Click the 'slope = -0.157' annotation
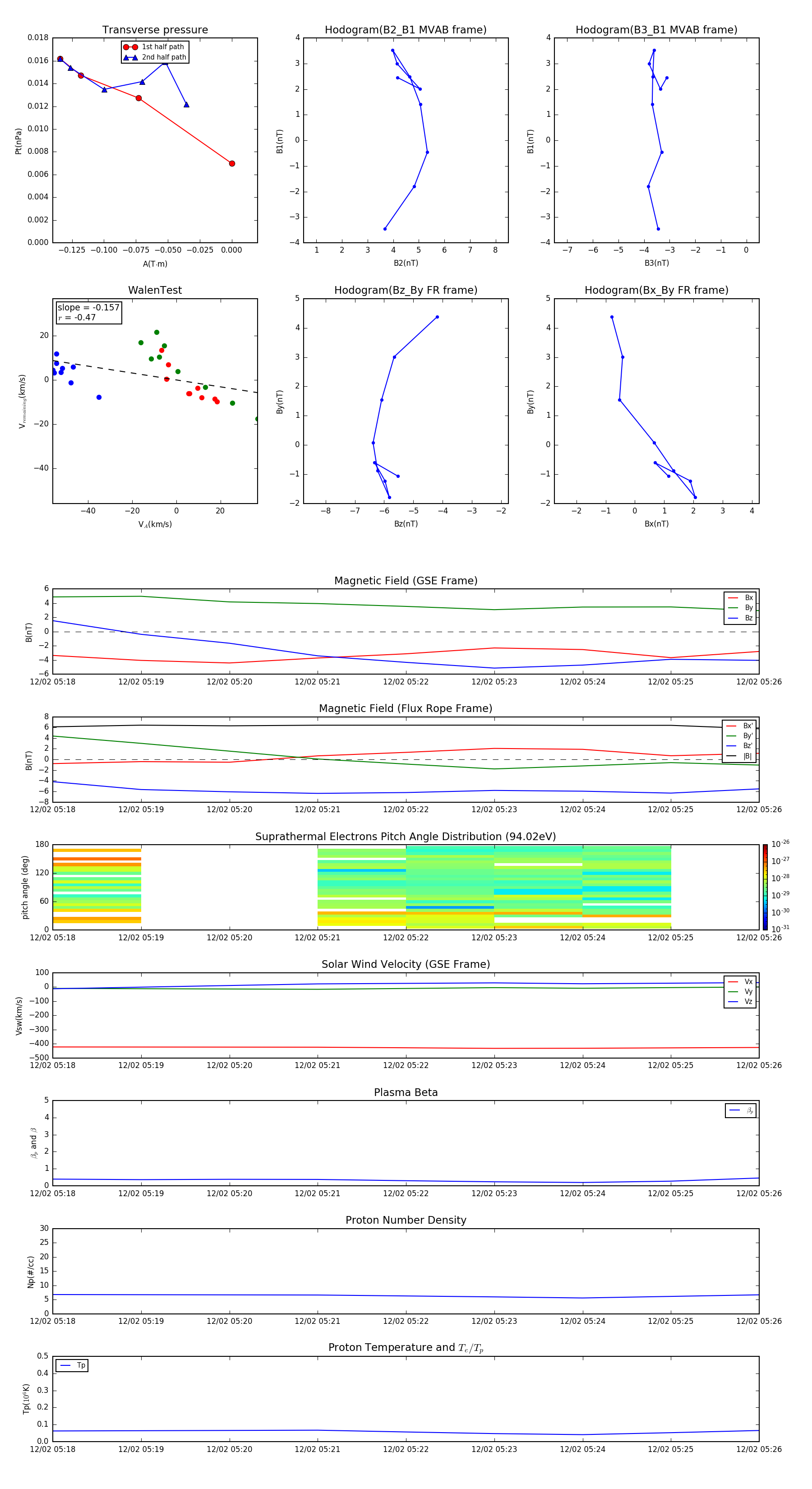Viewport: 812px width, 1489px height. pos(88,308)
